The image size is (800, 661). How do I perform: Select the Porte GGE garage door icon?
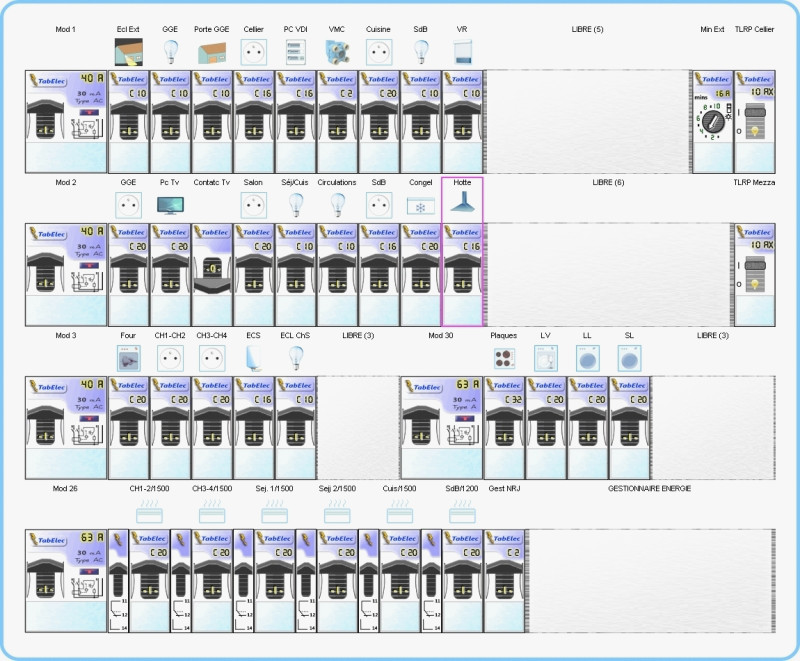point(212,53)
